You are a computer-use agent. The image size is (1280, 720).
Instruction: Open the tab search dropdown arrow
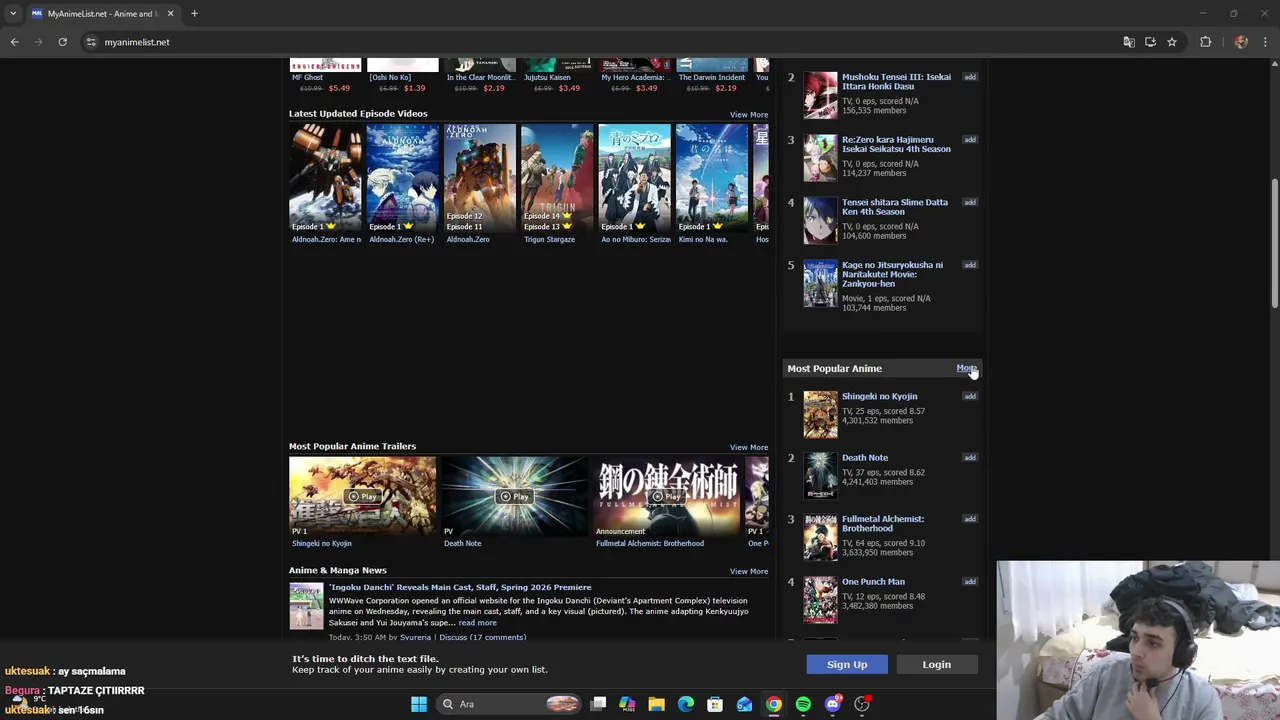coord(13,14)
